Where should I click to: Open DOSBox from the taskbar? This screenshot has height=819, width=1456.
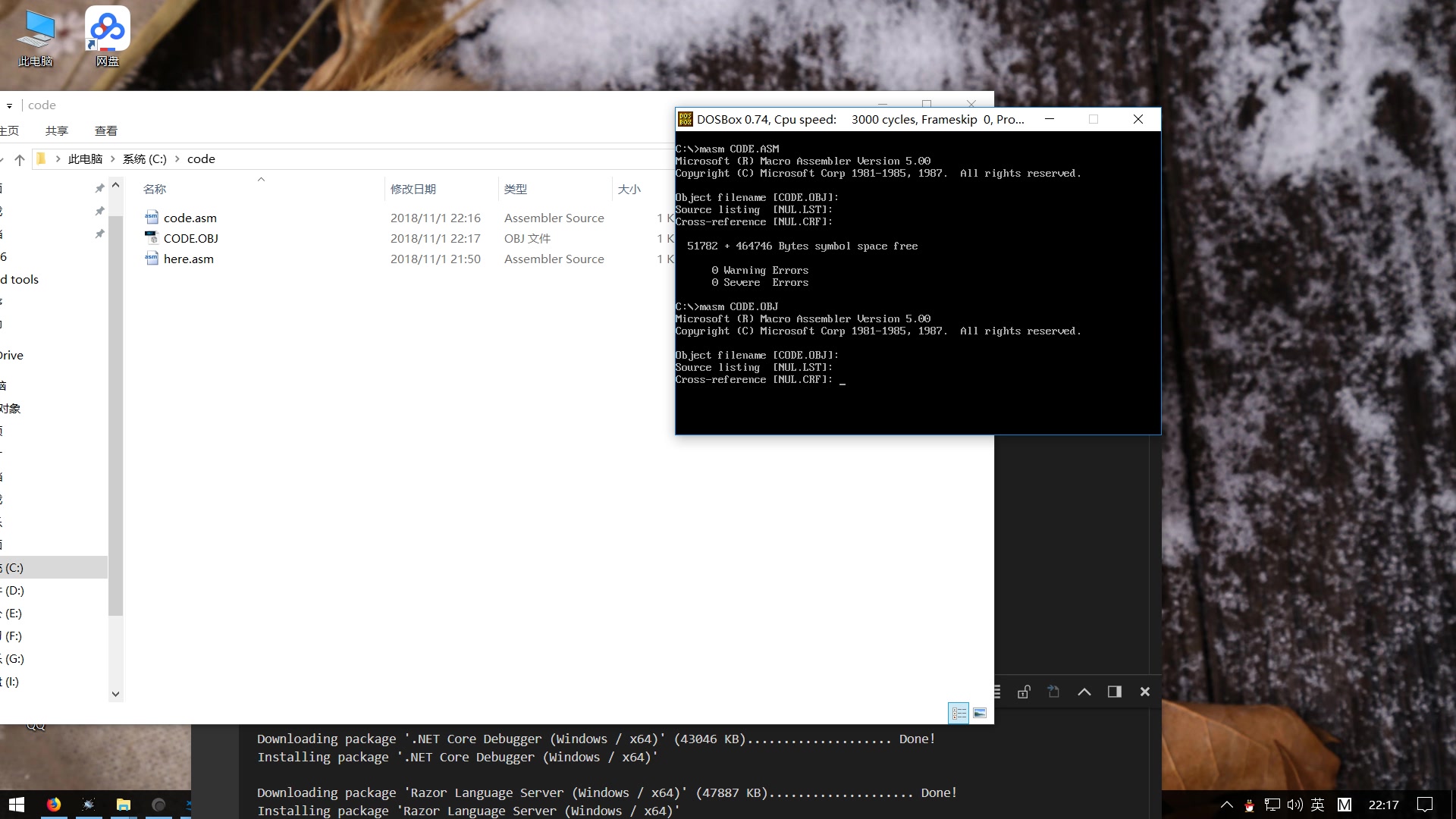click(88, 805)
